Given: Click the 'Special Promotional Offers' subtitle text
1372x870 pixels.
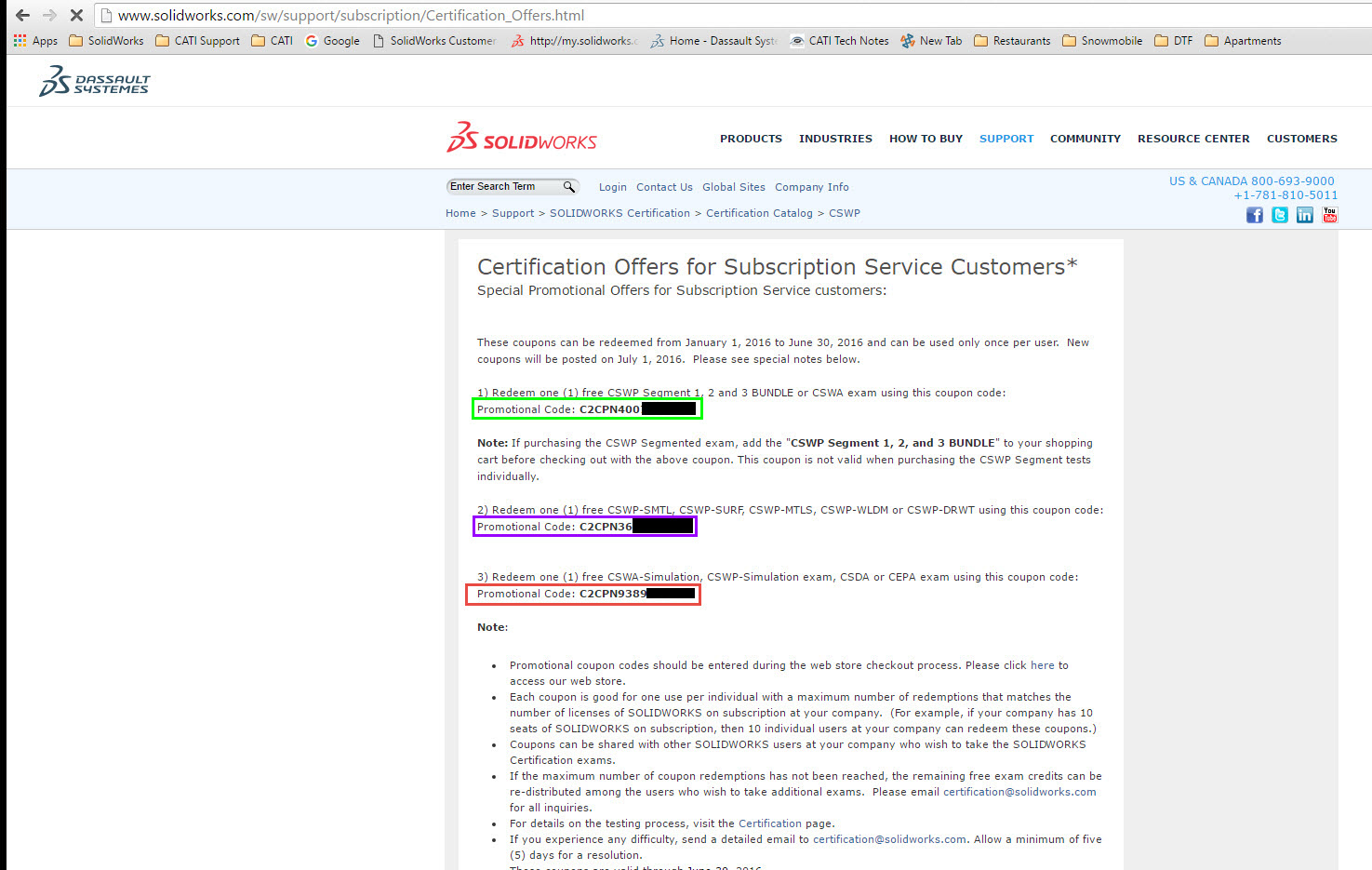Looking at the screenshot, I should click(682, 290).
